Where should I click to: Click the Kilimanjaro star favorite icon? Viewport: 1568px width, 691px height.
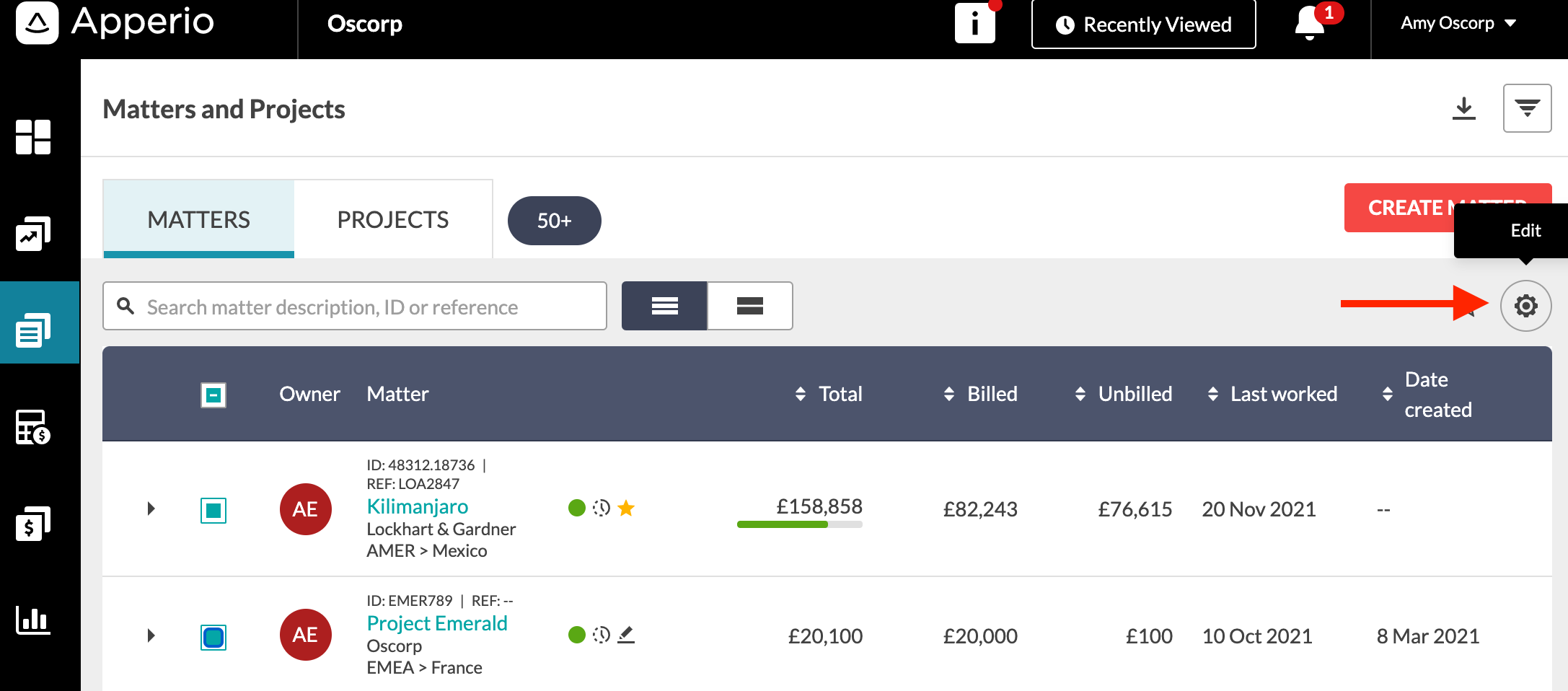pos(626,508)
